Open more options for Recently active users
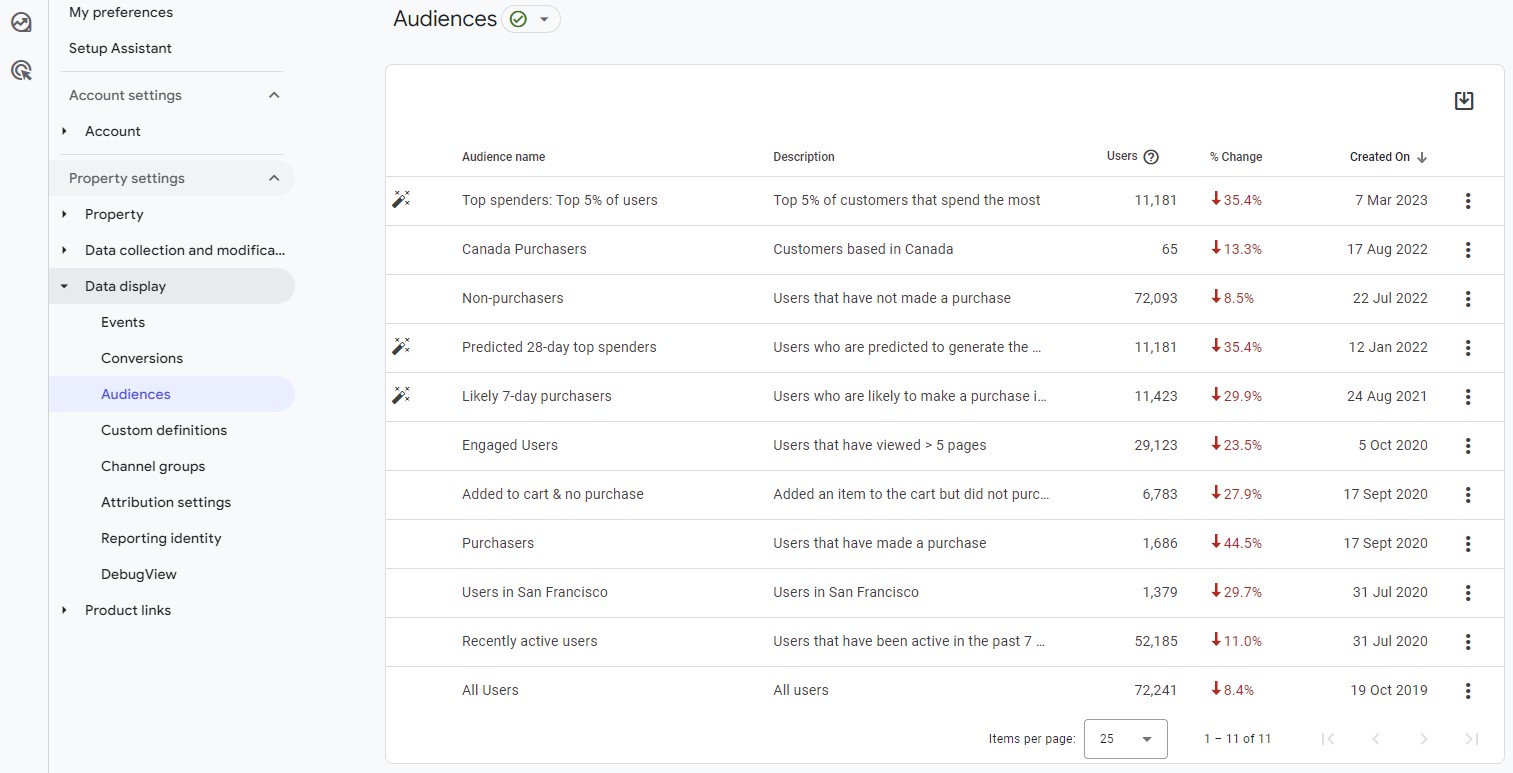Screen dimensions: 1513x773 pyautogui.click(x=1468, y=642)
